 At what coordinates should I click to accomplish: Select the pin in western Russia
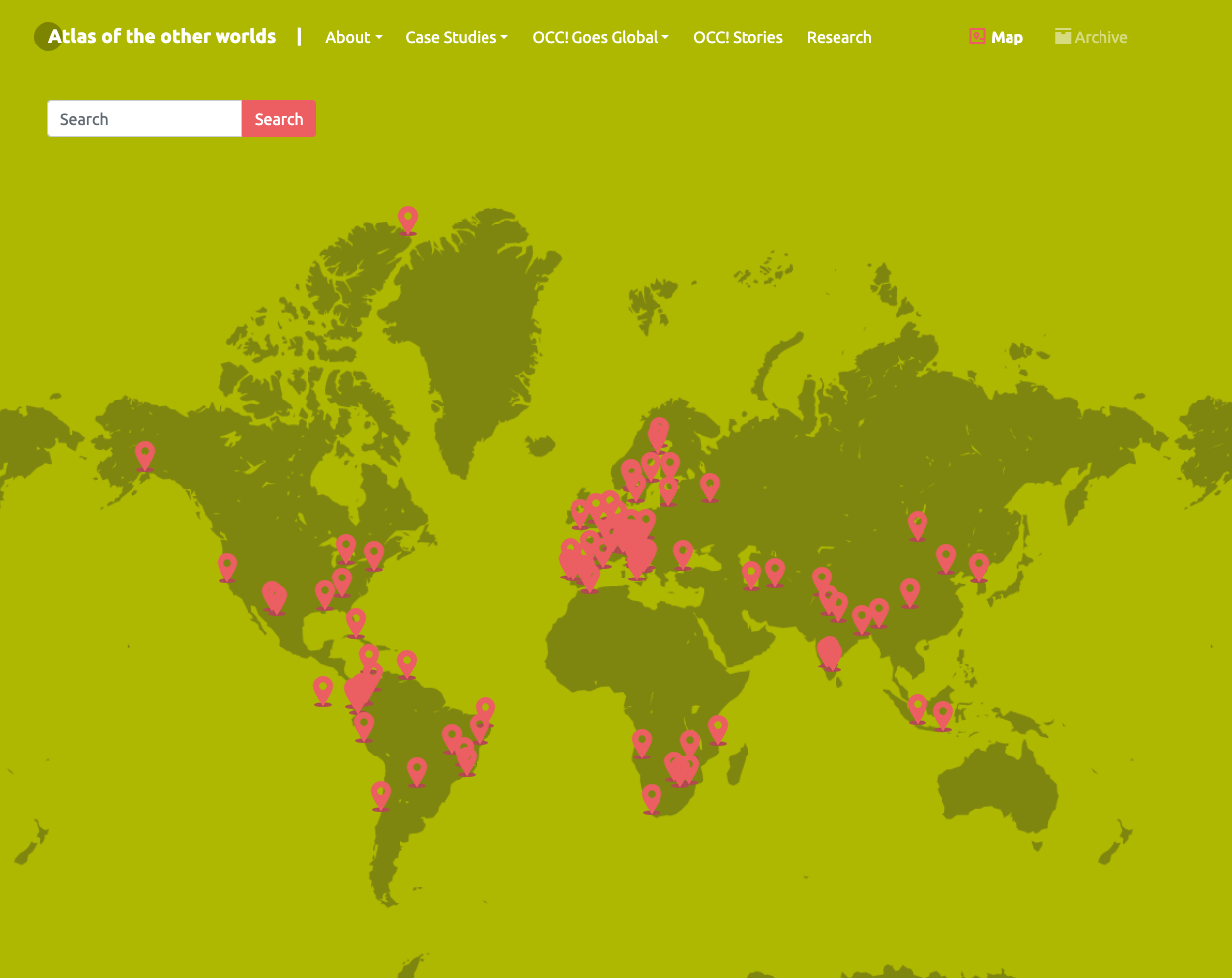tap(710, 486)
